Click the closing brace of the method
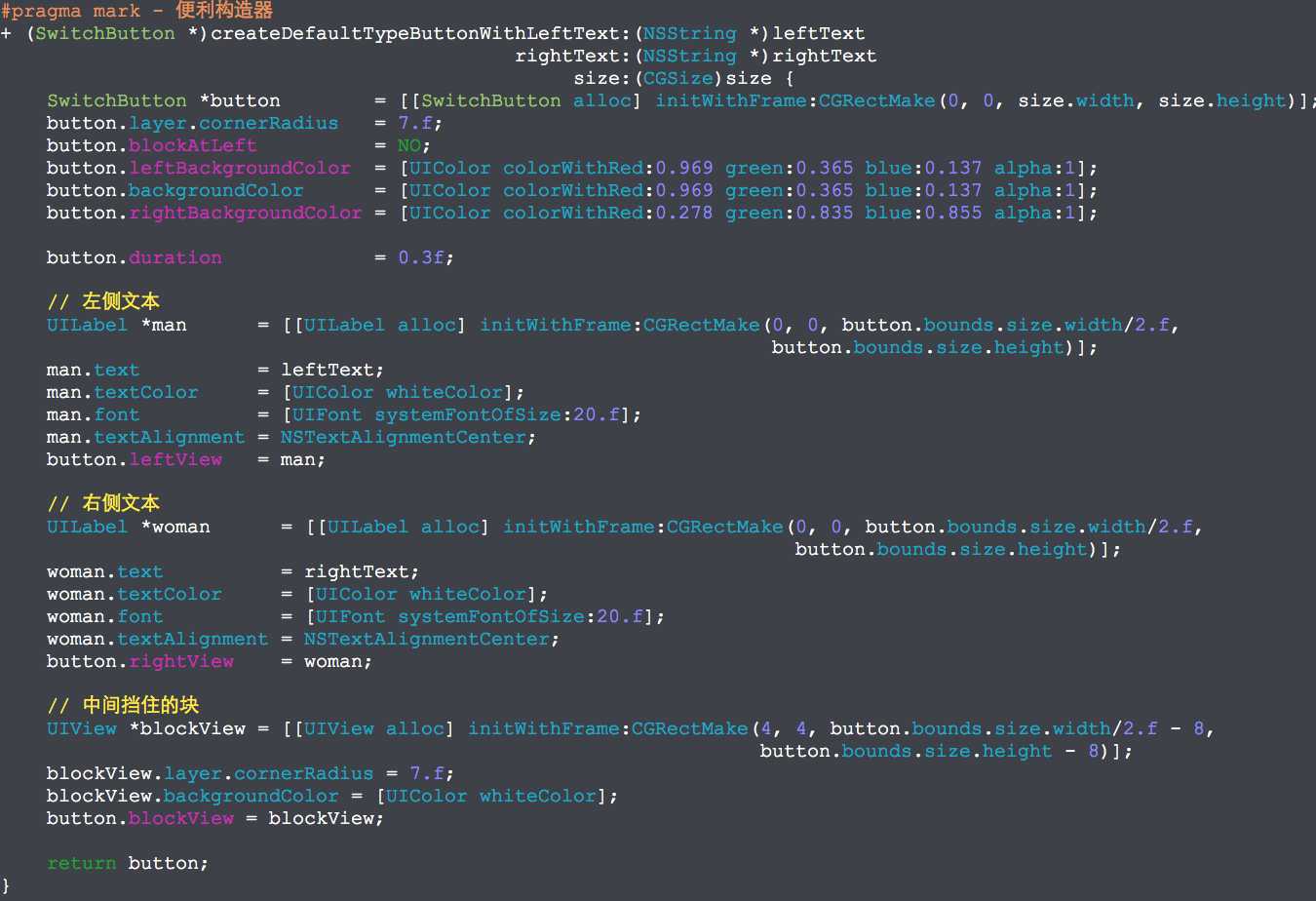1316x901 pixels. click(6, 885)
